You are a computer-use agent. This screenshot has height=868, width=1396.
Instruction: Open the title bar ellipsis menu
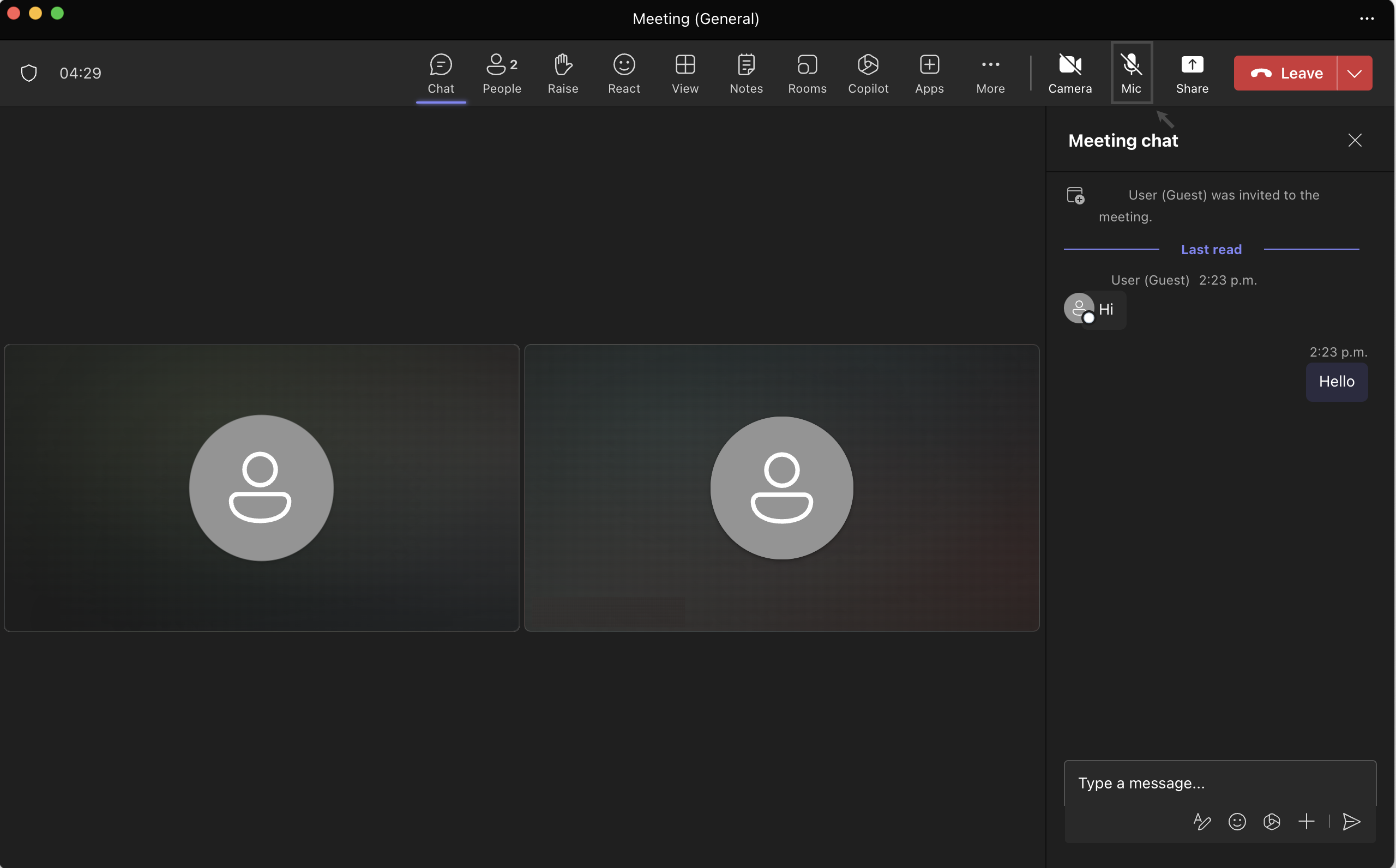1367,19
